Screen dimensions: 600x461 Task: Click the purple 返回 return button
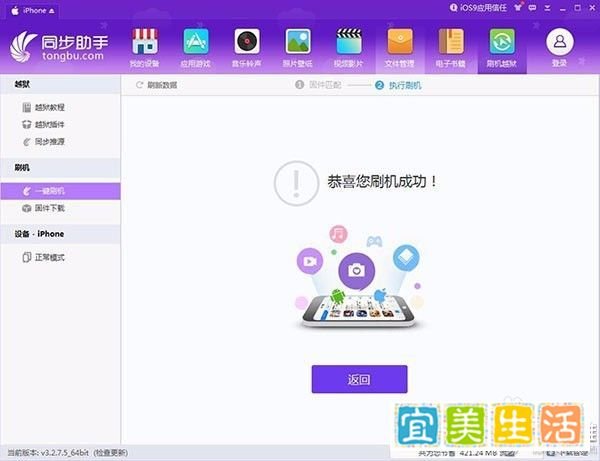pyautogui.click(x=359, y=379)
